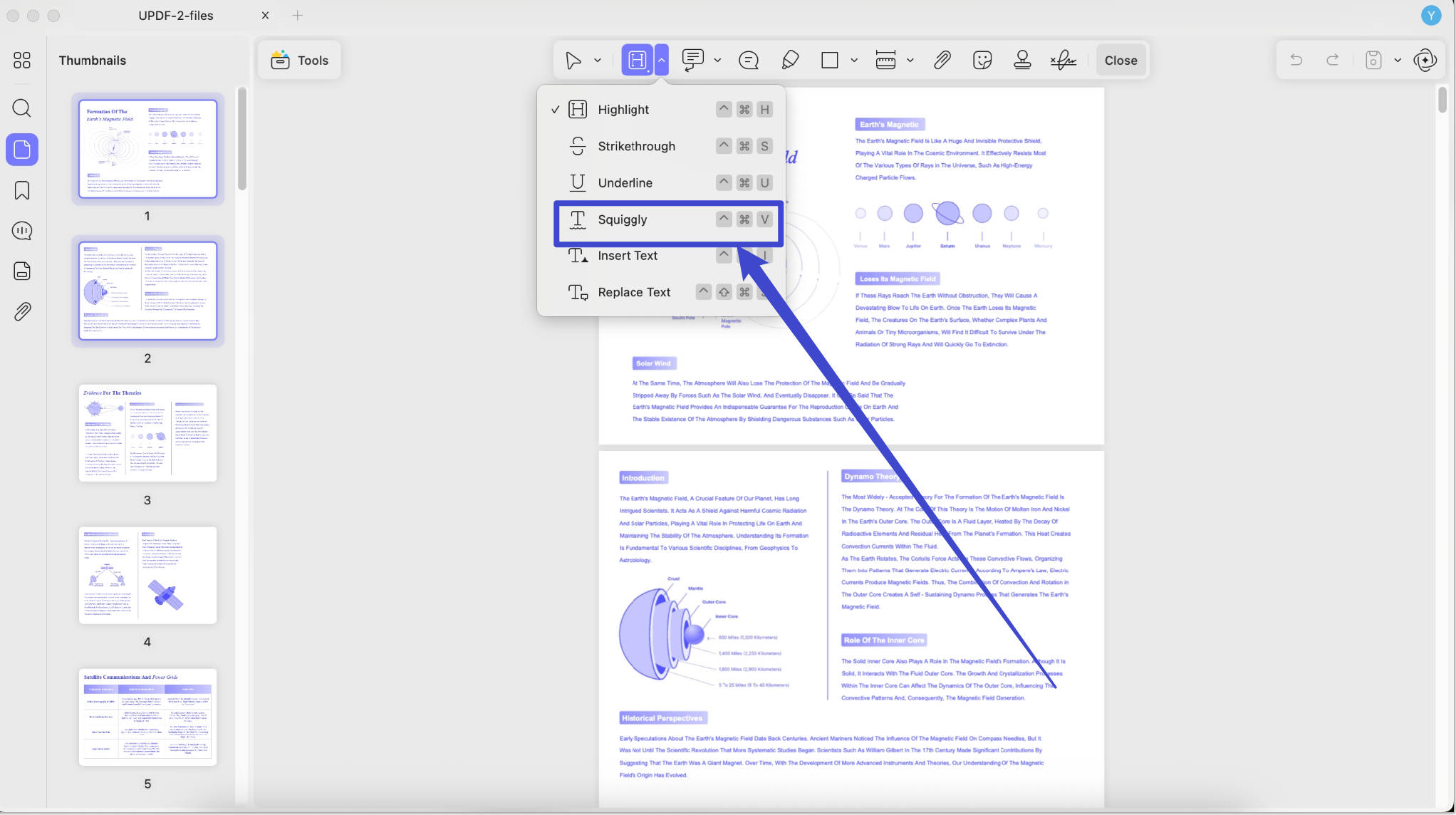
Task: Open the search panel in sidebar
Action: click(22, 108)
